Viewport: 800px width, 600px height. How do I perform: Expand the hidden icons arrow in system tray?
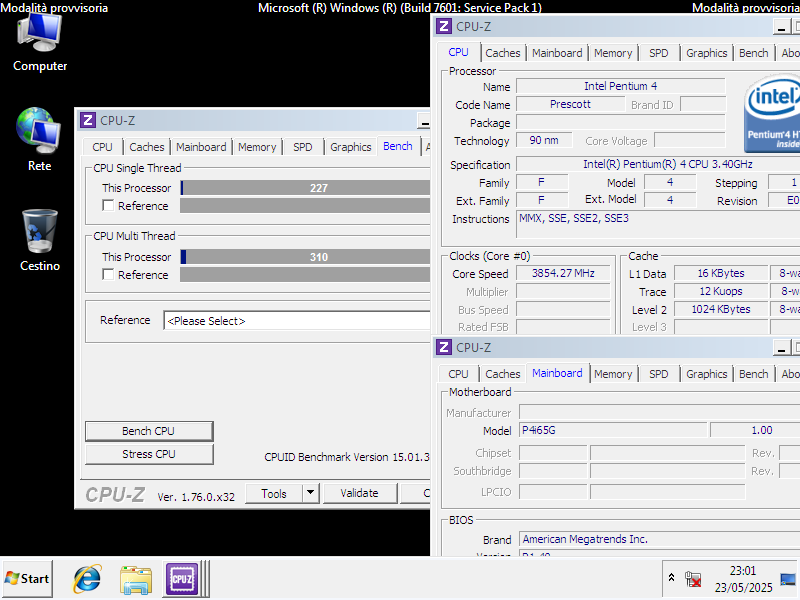coord(671,579)
